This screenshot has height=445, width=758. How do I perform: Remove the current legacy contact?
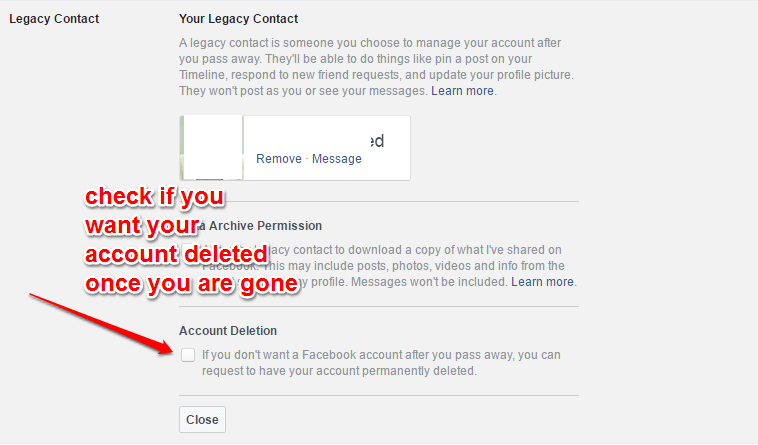tap(279, 158)
